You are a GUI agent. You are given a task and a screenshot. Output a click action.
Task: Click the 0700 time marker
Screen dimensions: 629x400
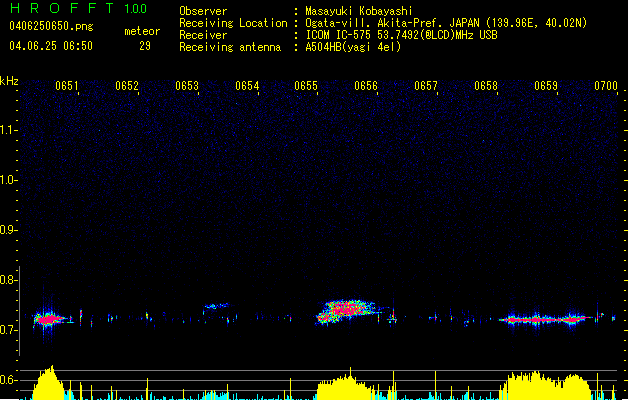tap(606, 86)
